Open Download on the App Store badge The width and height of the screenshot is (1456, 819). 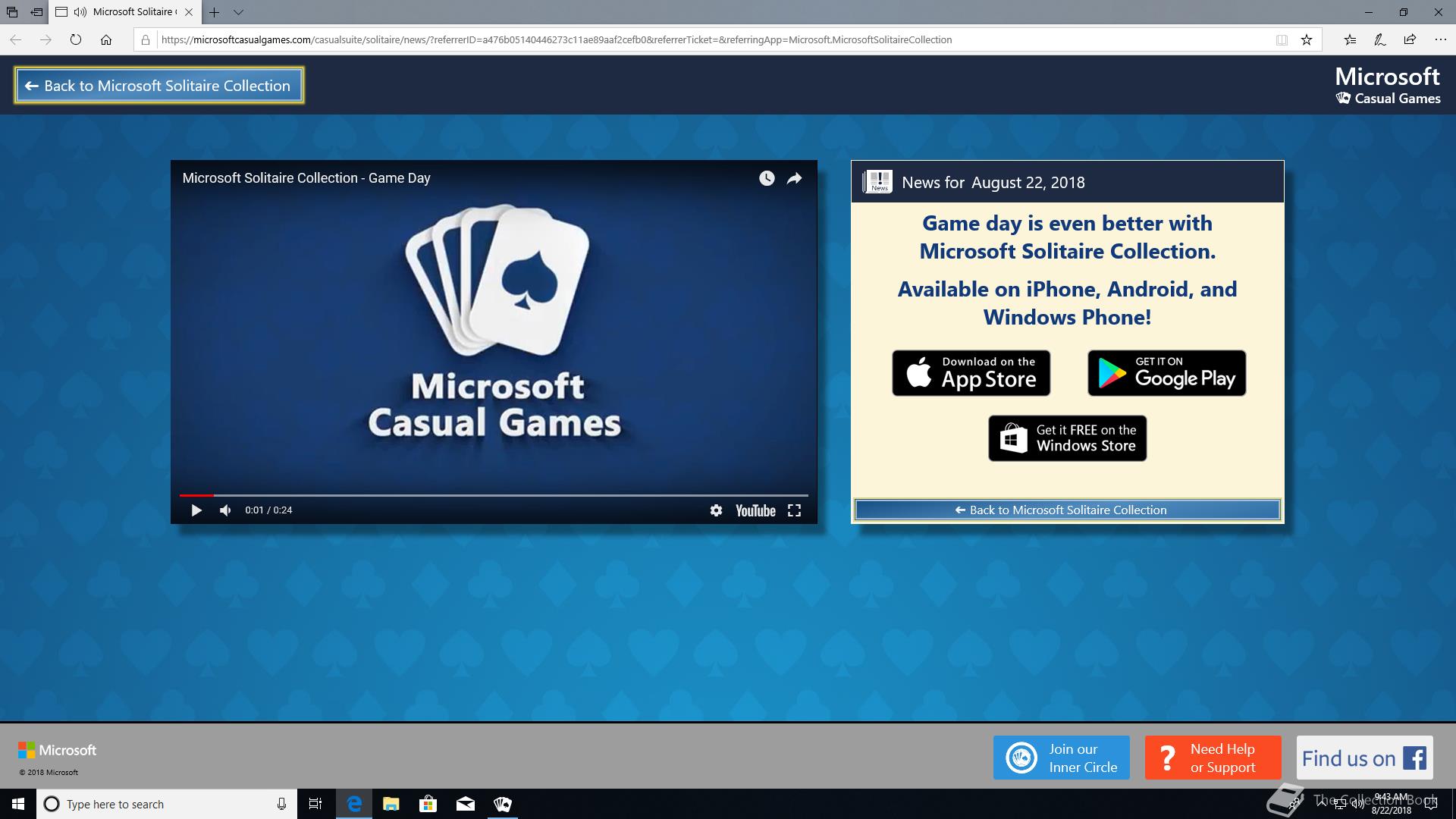(971, 373)
